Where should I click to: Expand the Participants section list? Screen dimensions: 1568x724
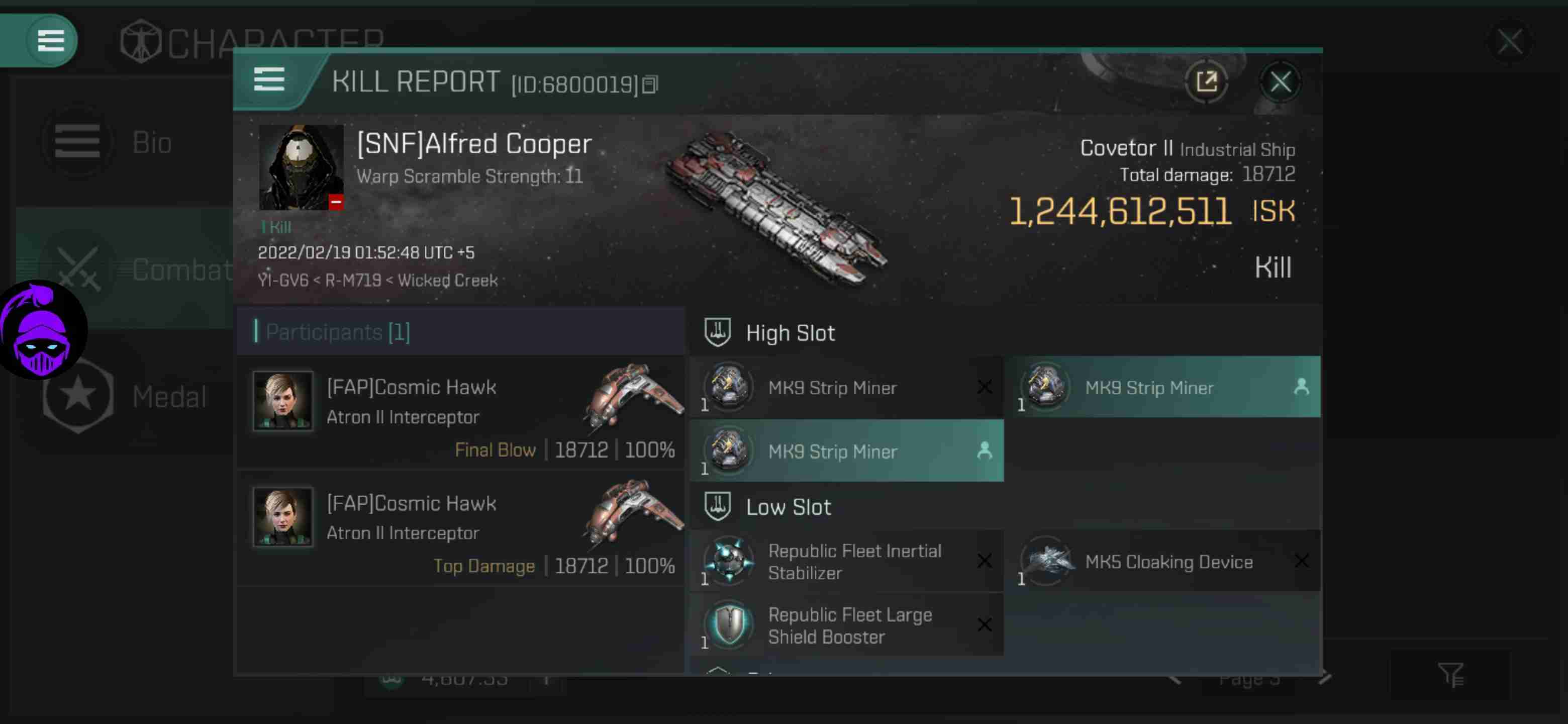pyautogui.click(x=337, y=332)
